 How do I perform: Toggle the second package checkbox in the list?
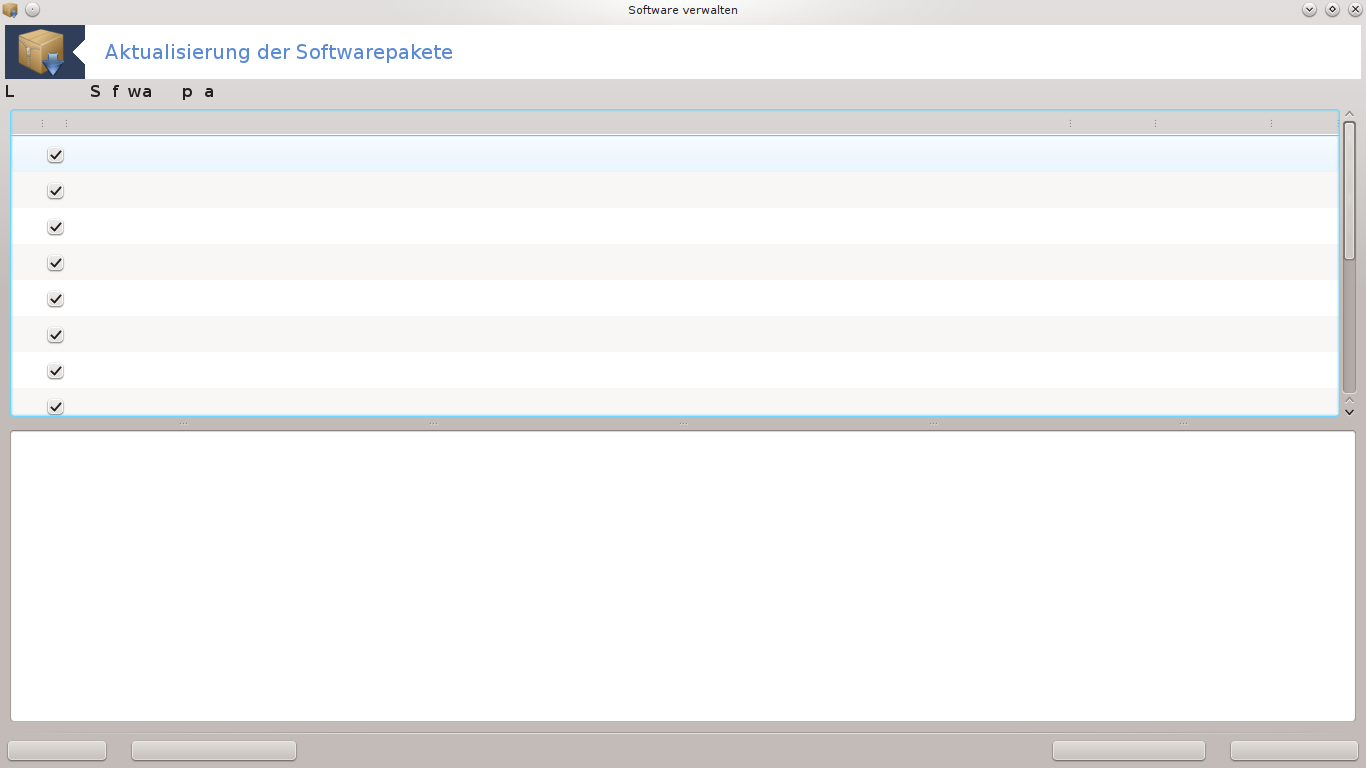click(56, 191)
